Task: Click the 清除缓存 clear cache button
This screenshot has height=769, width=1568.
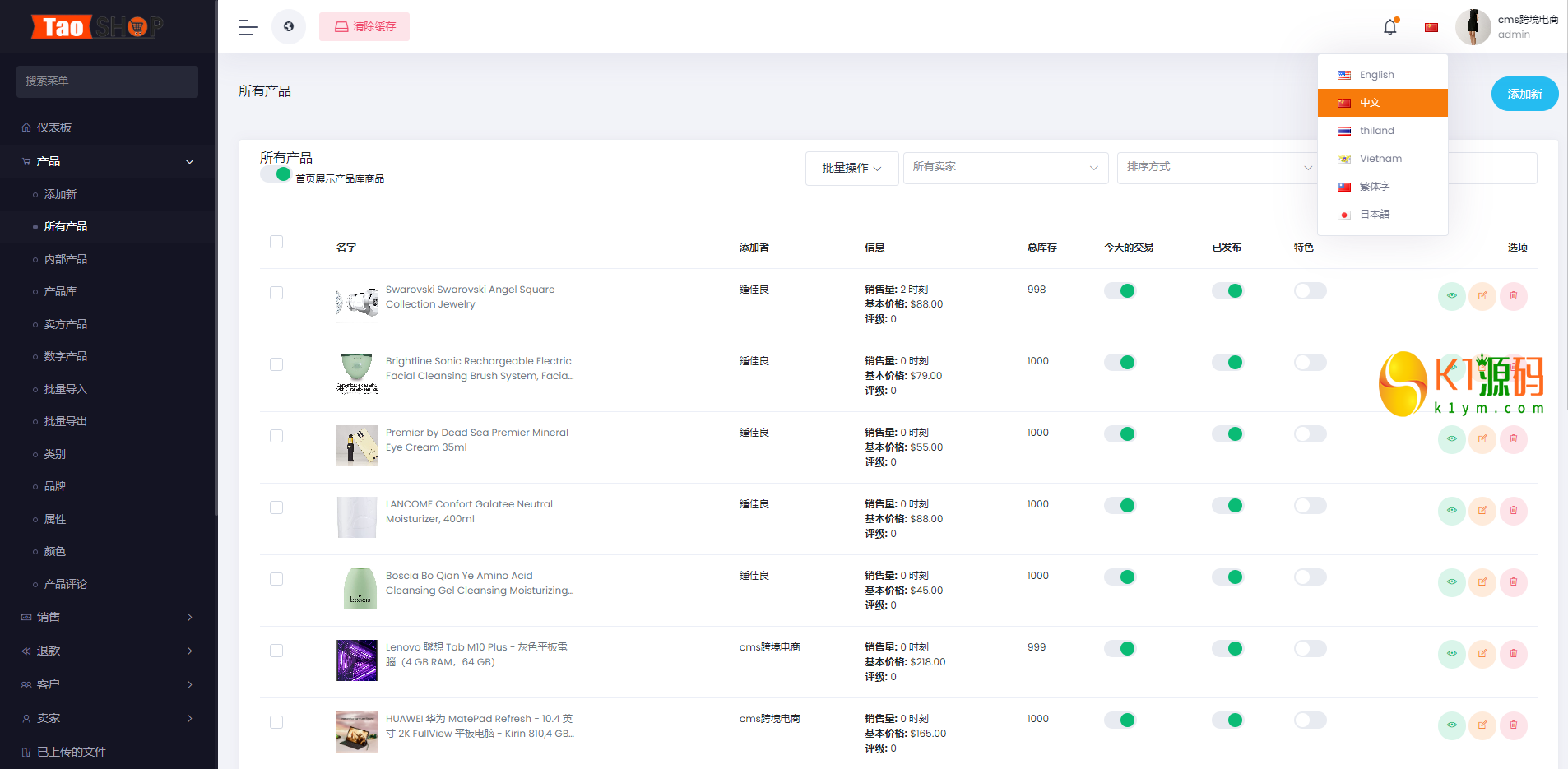Action: [364, 27]
